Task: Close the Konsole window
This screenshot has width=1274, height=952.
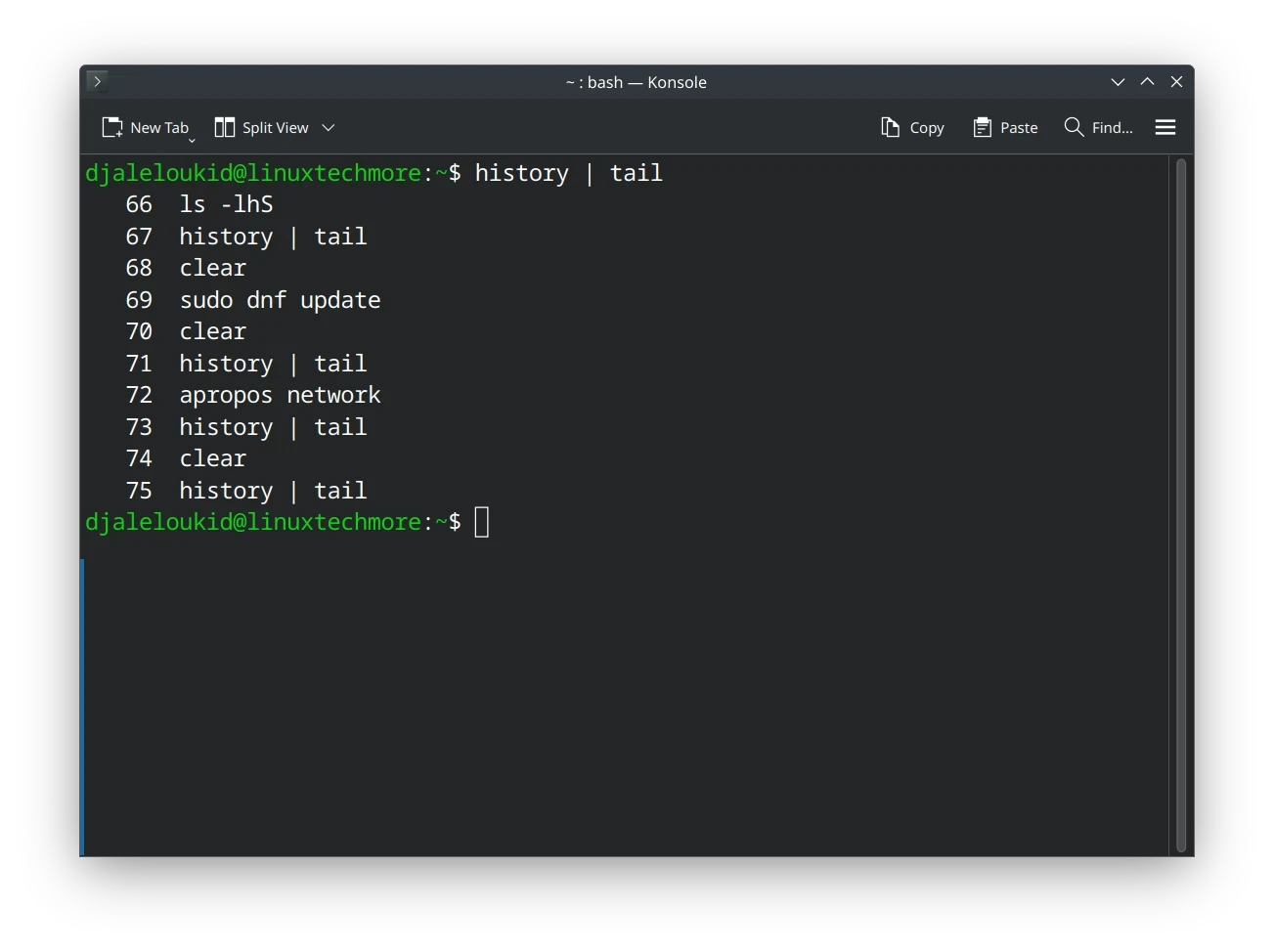Action: tap(1176, 82)
